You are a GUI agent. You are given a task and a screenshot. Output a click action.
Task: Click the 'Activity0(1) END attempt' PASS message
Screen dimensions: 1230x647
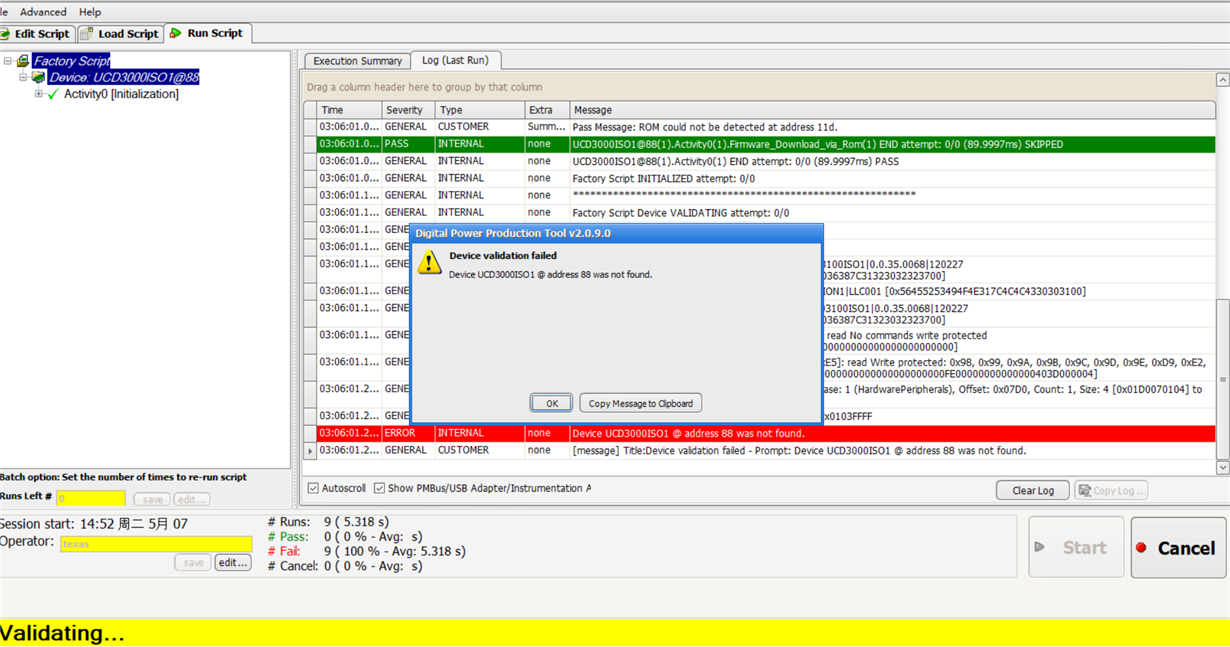[x=735, y=161]
